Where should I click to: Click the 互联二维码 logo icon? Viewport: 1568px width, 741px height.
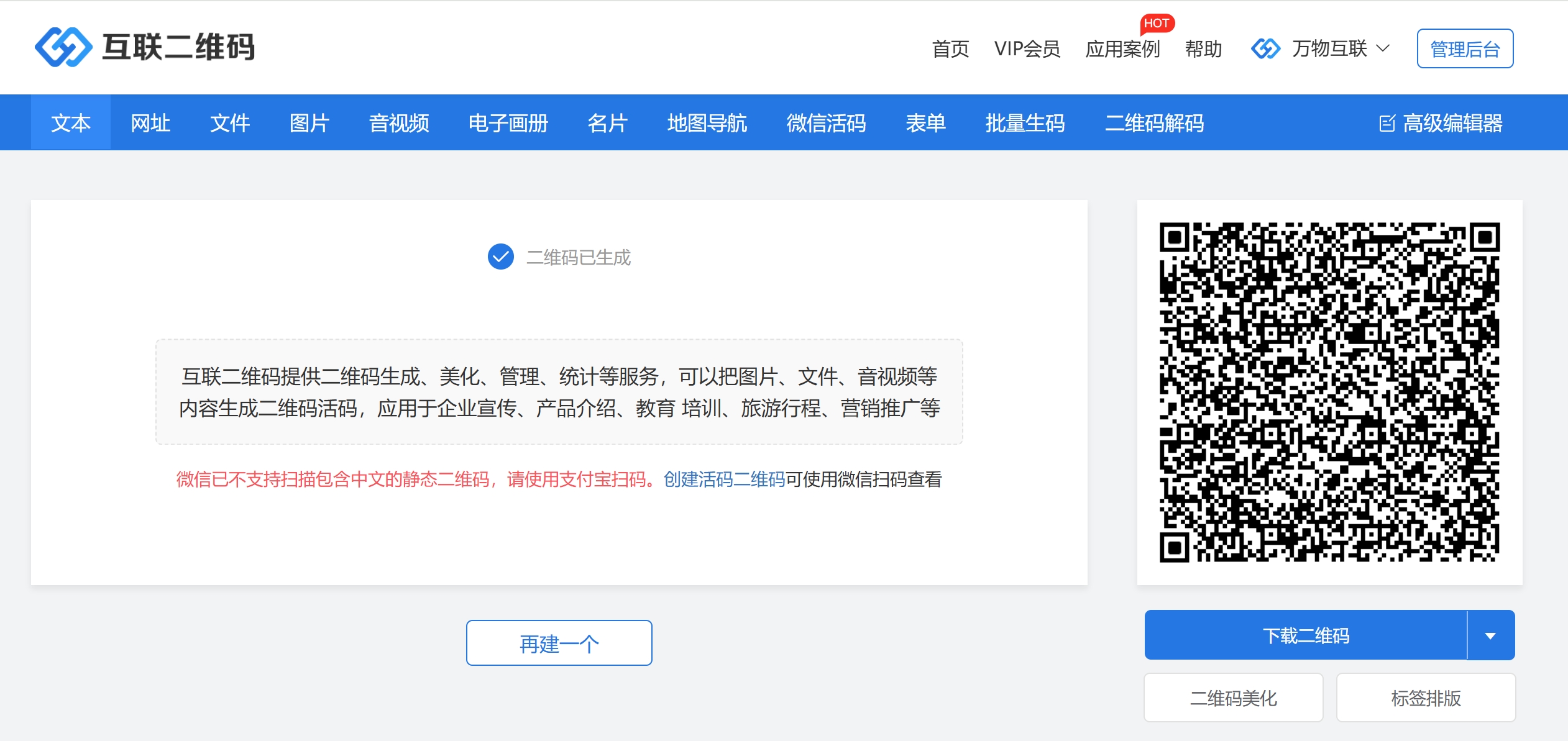pyautogui.click(x=63, y=47)
